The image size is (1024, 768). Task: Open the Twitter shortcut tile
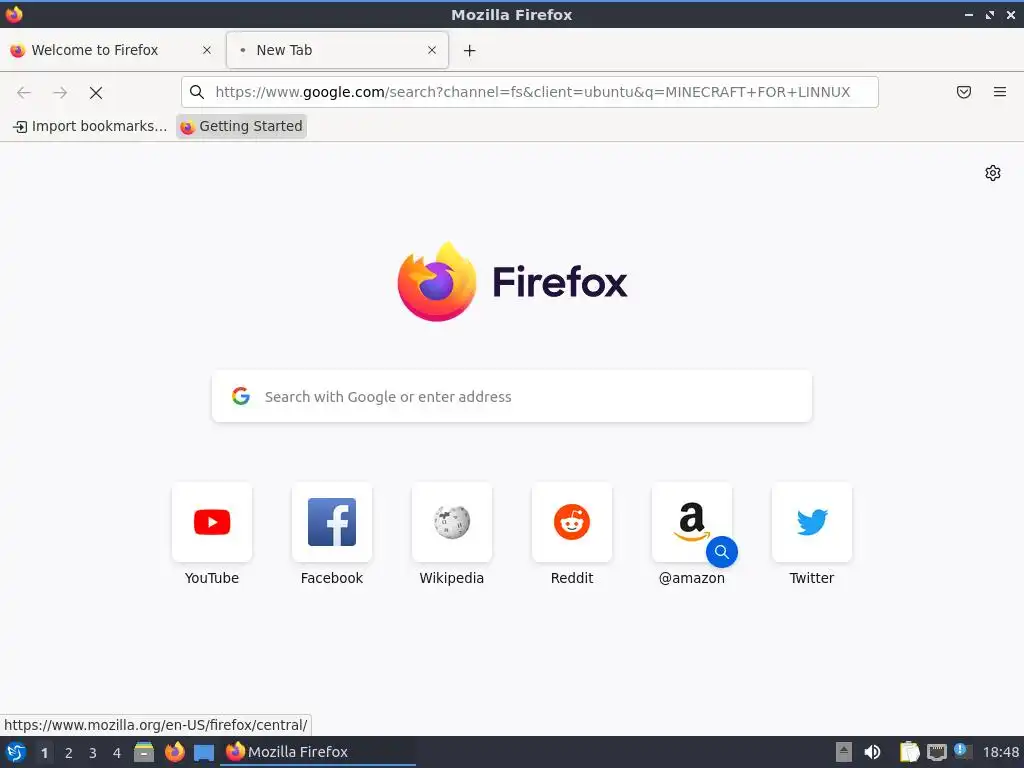pos(812,522)
